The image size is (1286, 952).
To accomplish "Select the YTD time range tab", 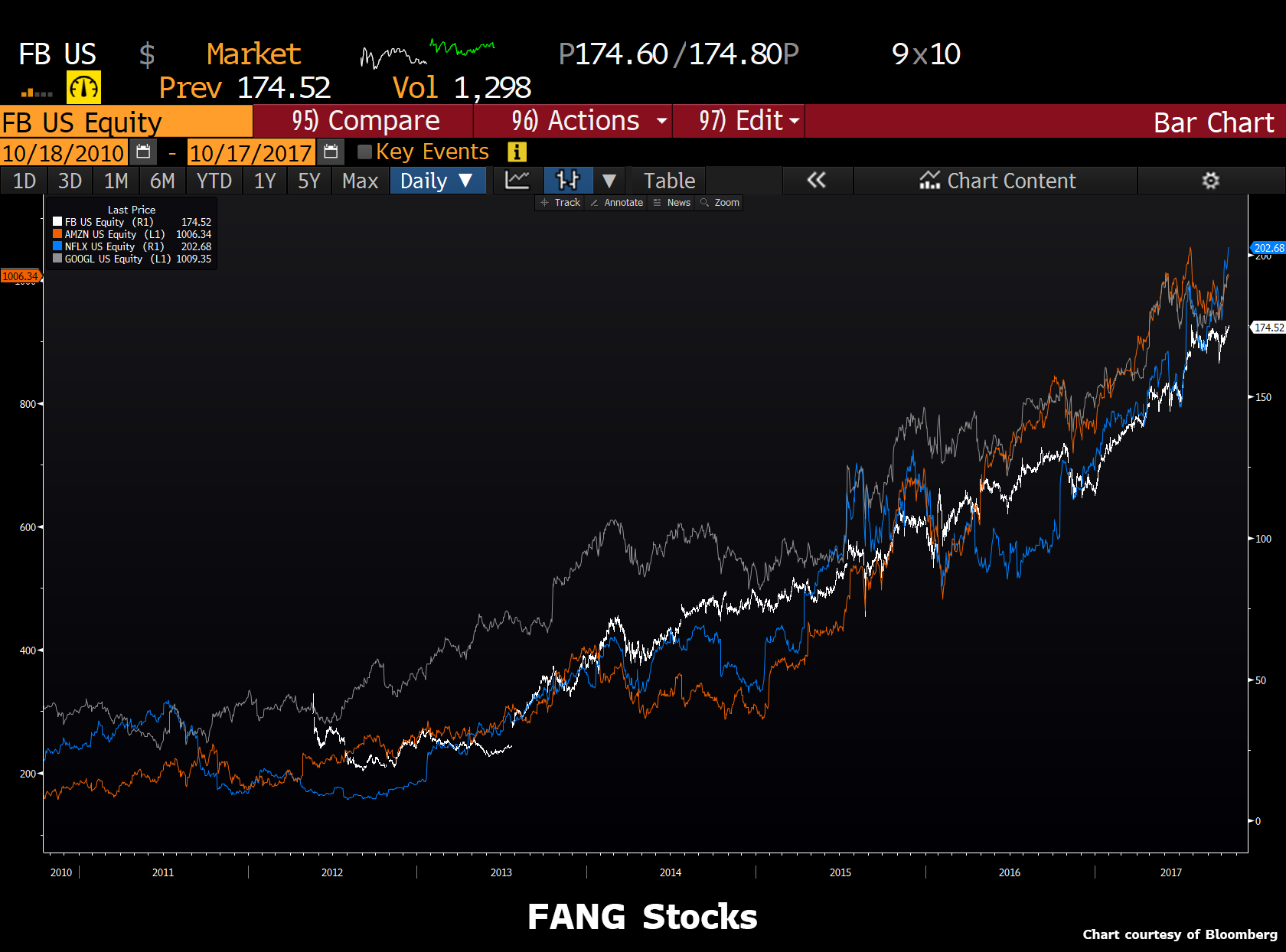I will point(214,181).
